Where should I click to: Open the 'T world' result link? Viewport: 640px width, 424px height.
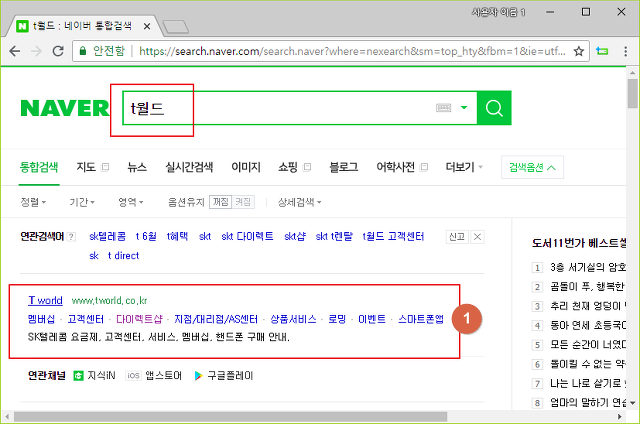[x=45, y=300]
